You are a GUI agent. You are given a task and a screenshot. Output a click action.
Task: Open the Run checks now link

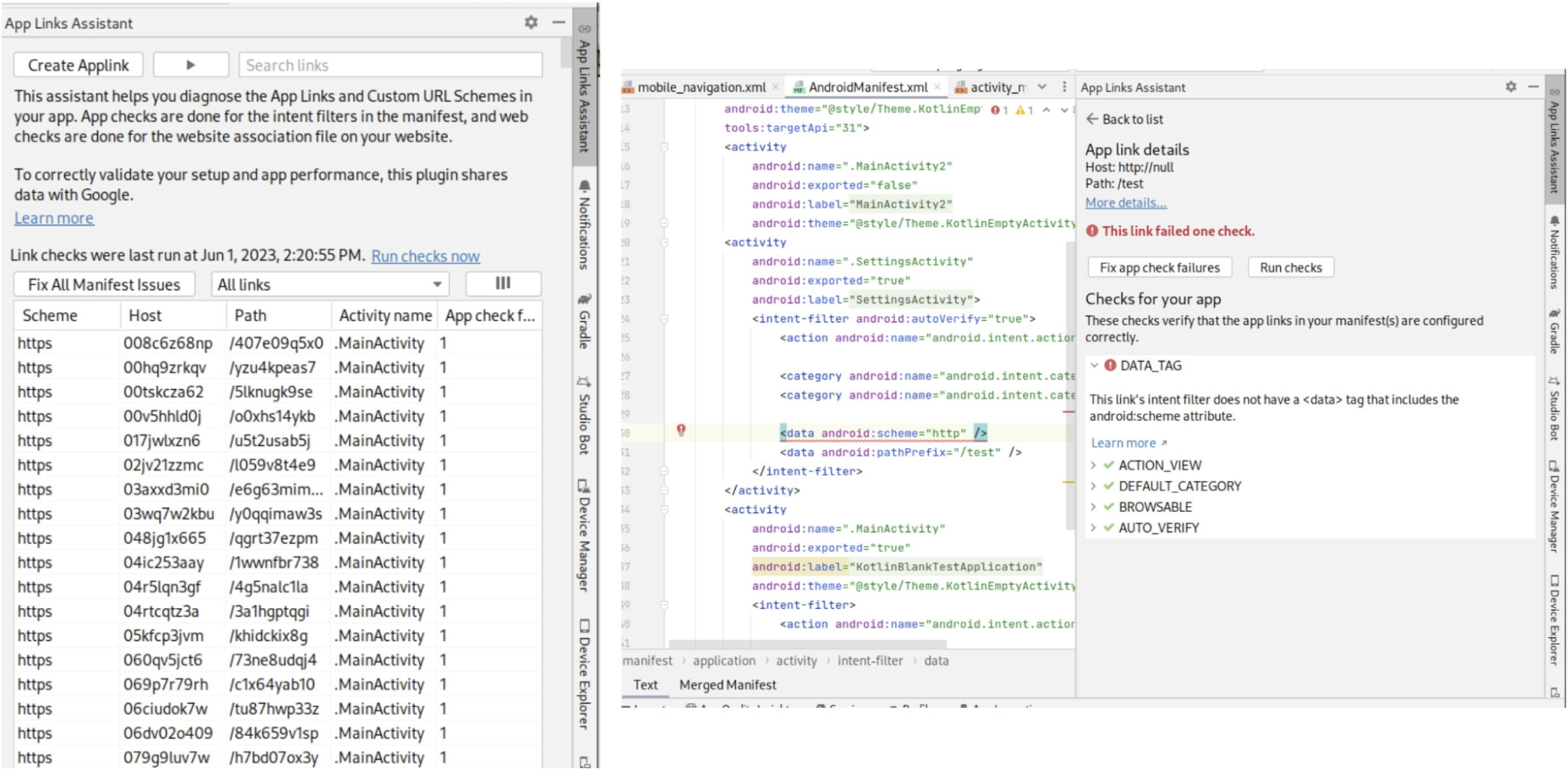(427, 255)
